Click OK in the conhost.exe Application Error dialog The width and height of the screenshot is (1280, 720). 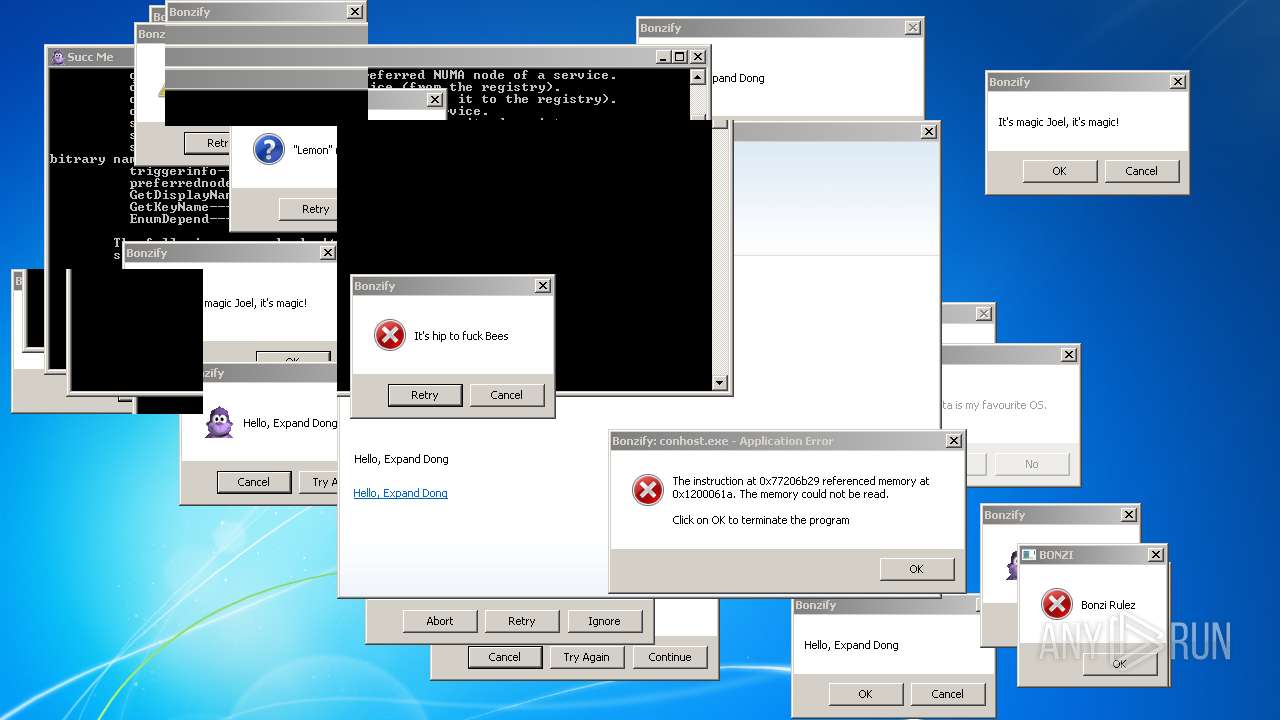click(917, 569)
